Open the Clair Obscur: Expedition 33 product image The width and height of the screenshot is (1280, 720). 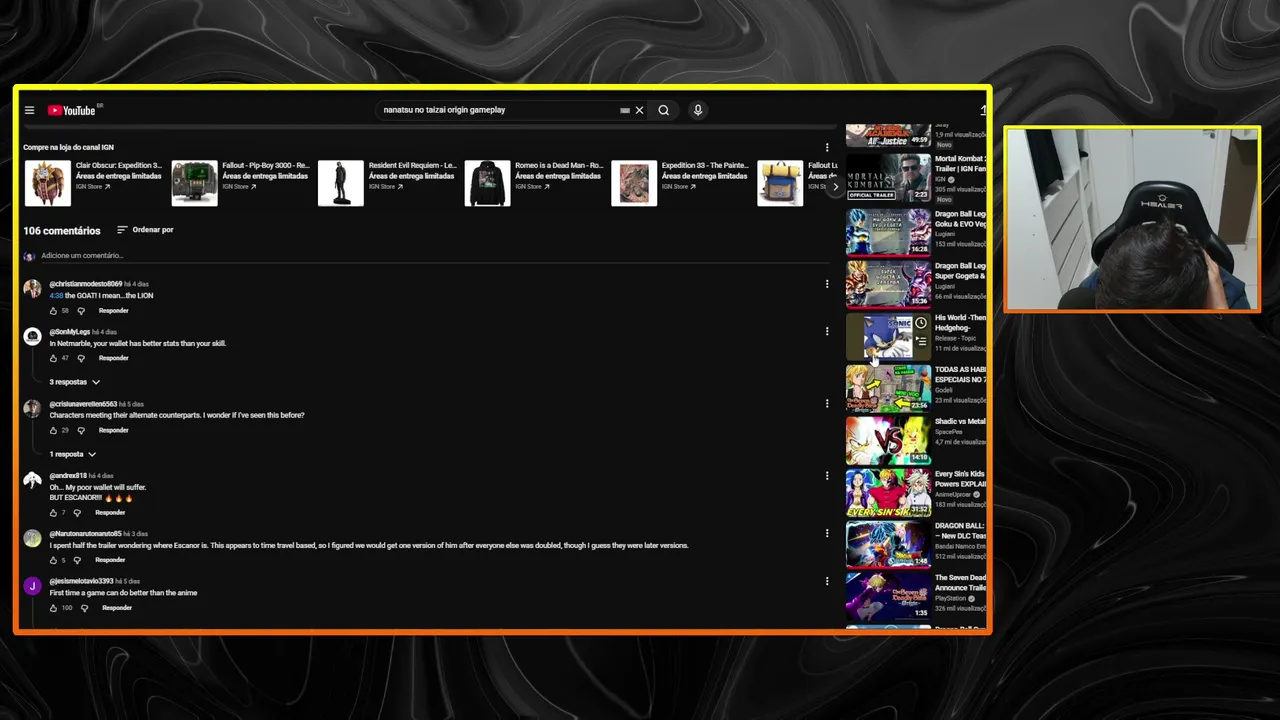[47, 183]
